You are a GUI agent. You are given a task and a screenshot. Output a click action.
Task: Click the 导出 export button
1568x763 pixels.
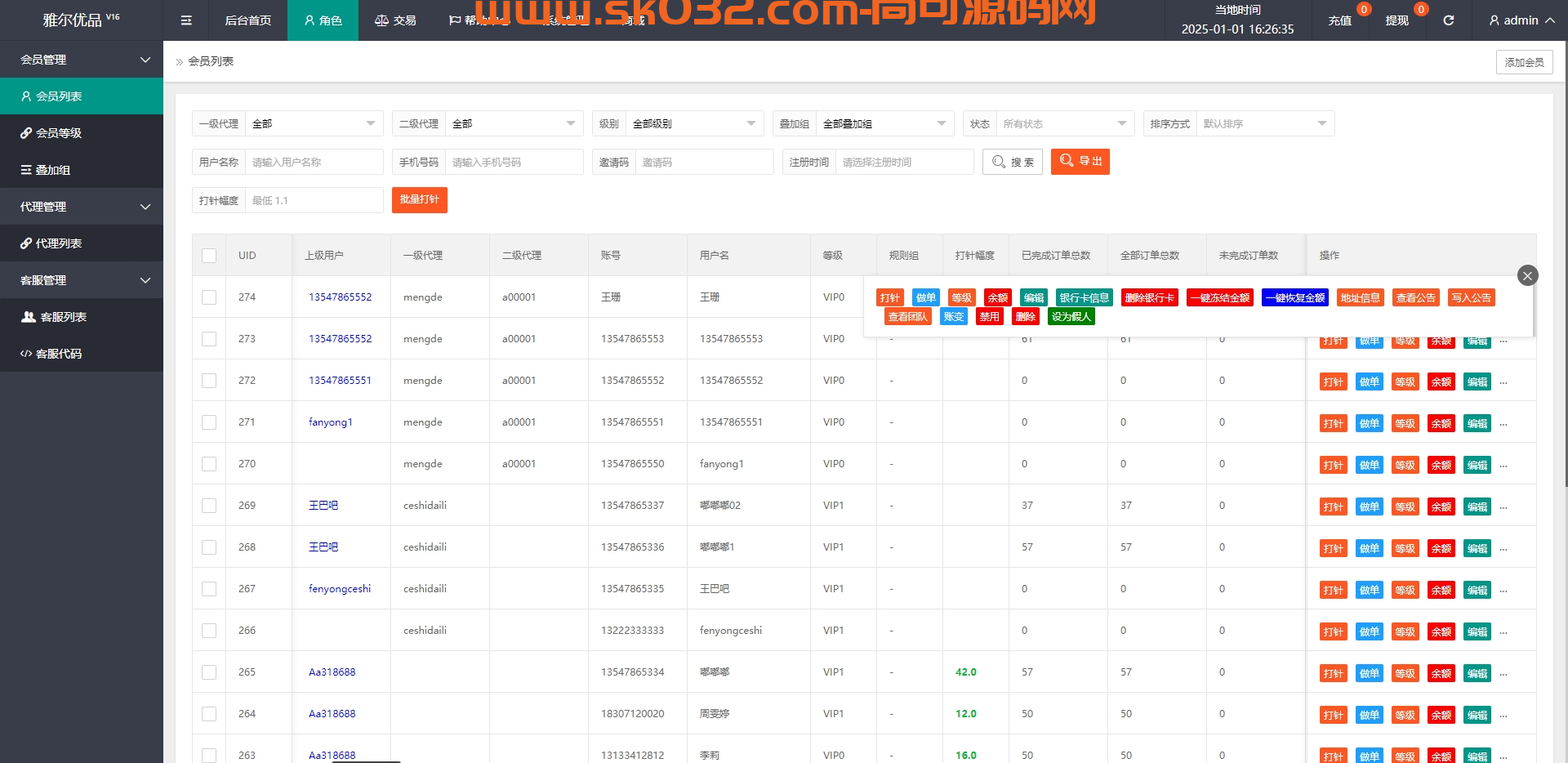[x=1080, y=162]
